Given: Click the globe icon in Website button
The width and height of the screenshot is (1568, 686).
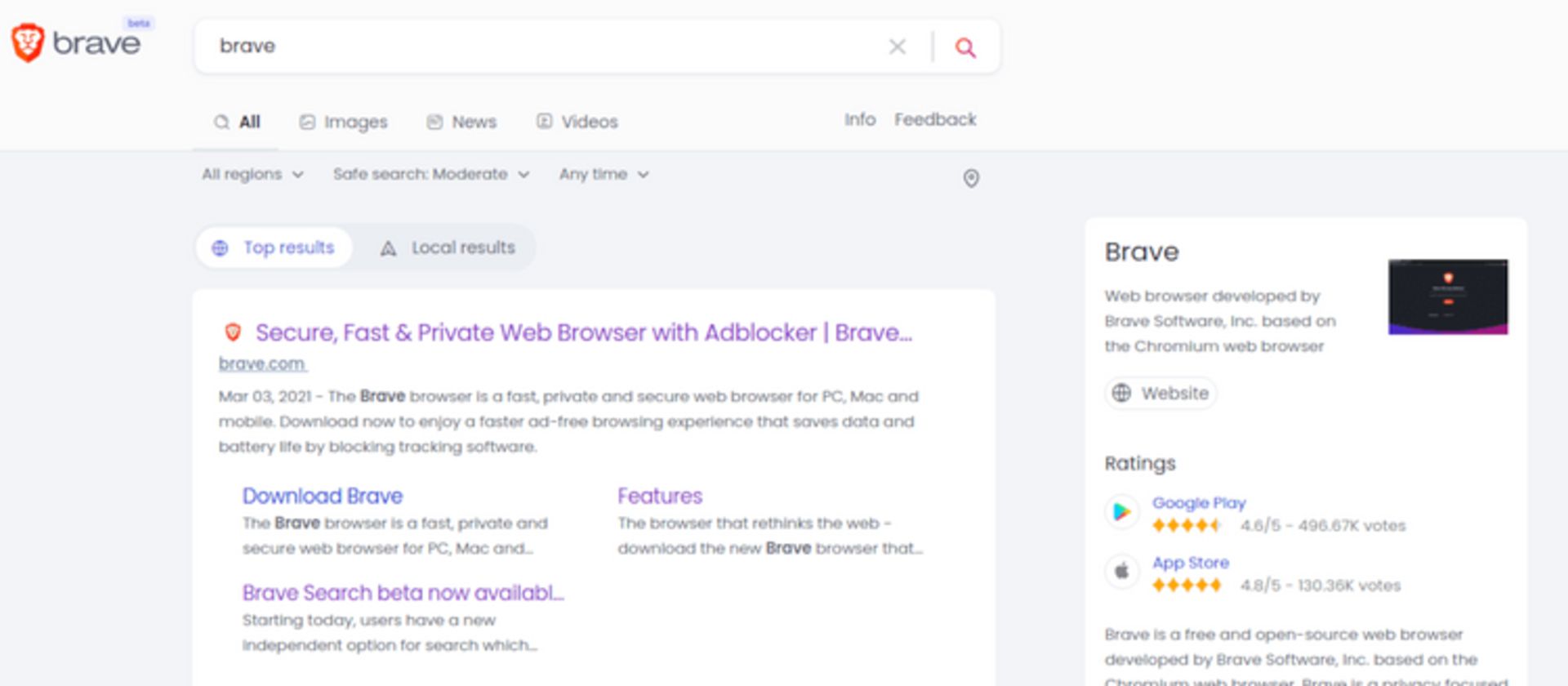Looking at the screenshot, I should tap(1122, 394).
